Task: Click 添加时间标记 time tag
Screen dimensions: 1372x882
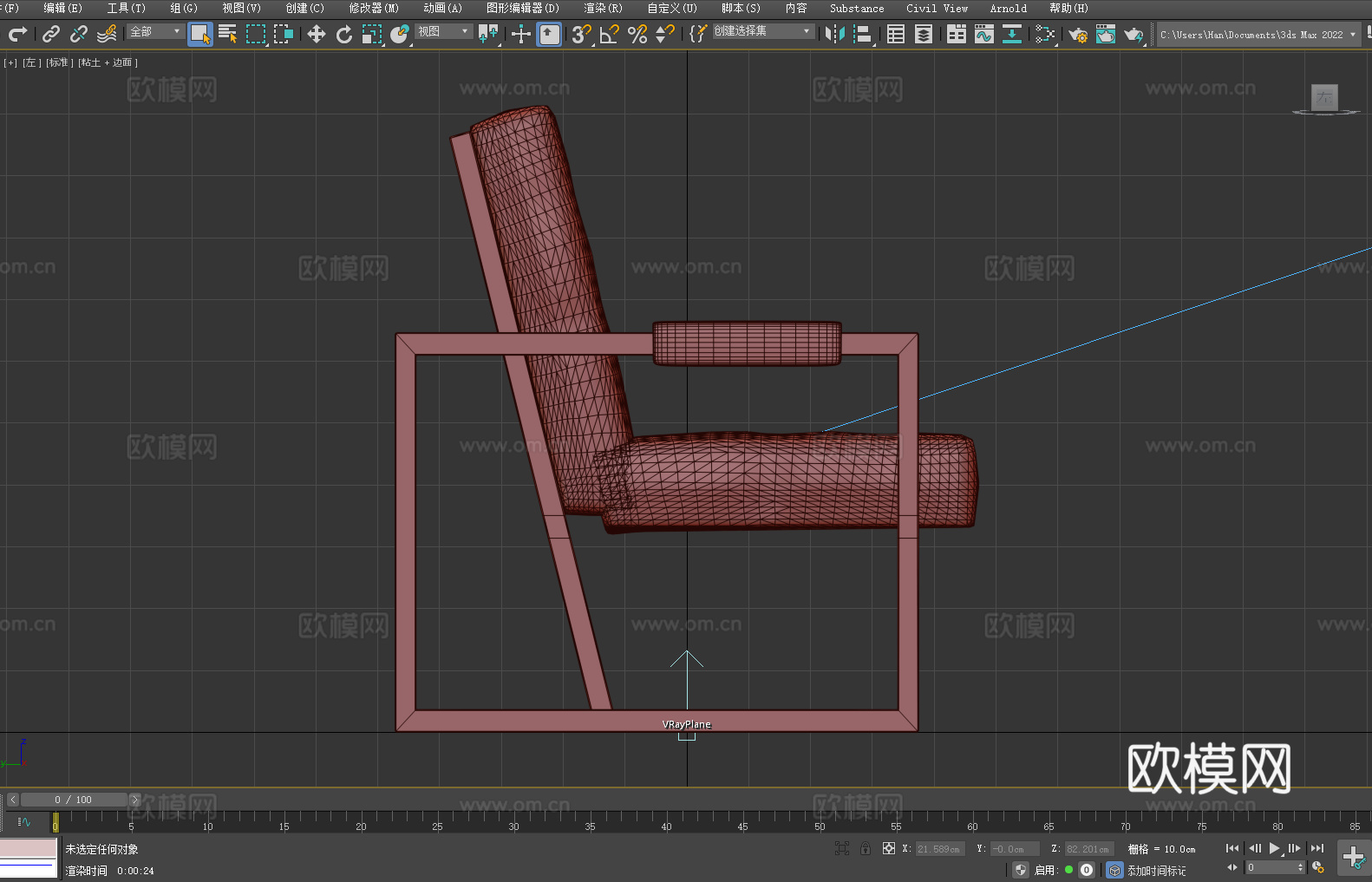Action: click(1156, 870)
